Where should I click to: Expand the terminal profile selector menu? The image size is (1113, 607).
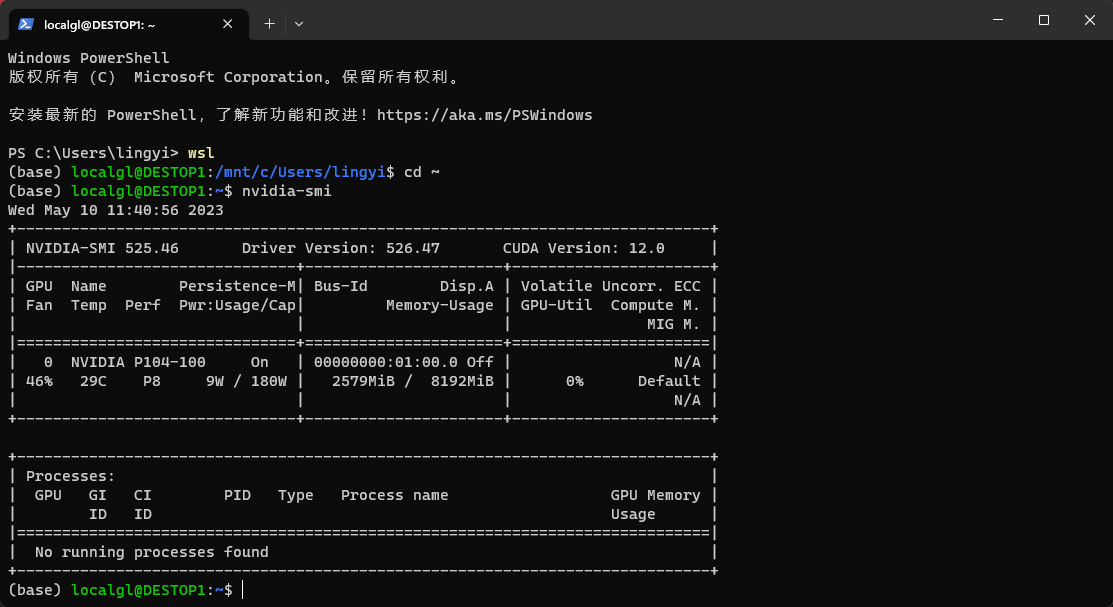pos(298,24)
